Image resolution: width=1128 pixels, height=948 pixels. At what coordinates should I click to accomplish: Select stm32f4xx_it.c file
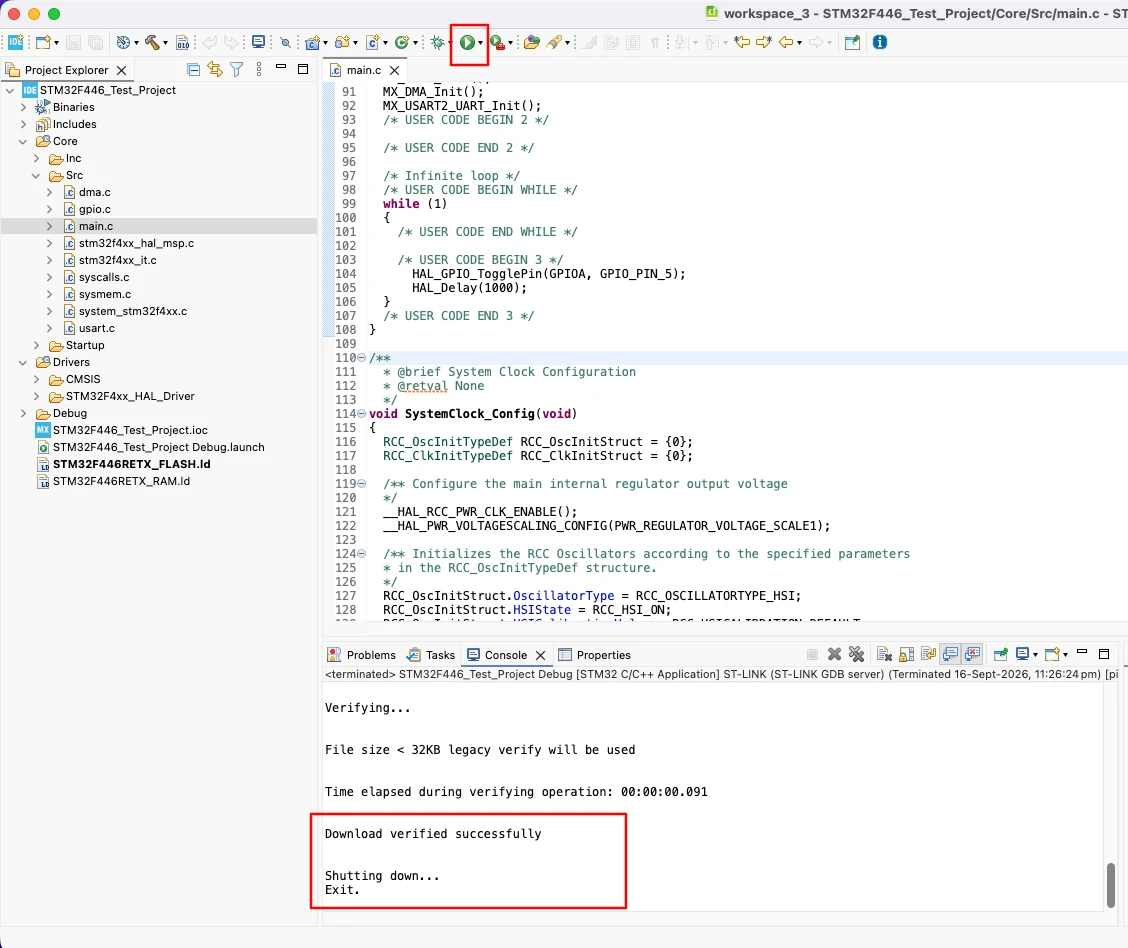(x=117, y=260)
